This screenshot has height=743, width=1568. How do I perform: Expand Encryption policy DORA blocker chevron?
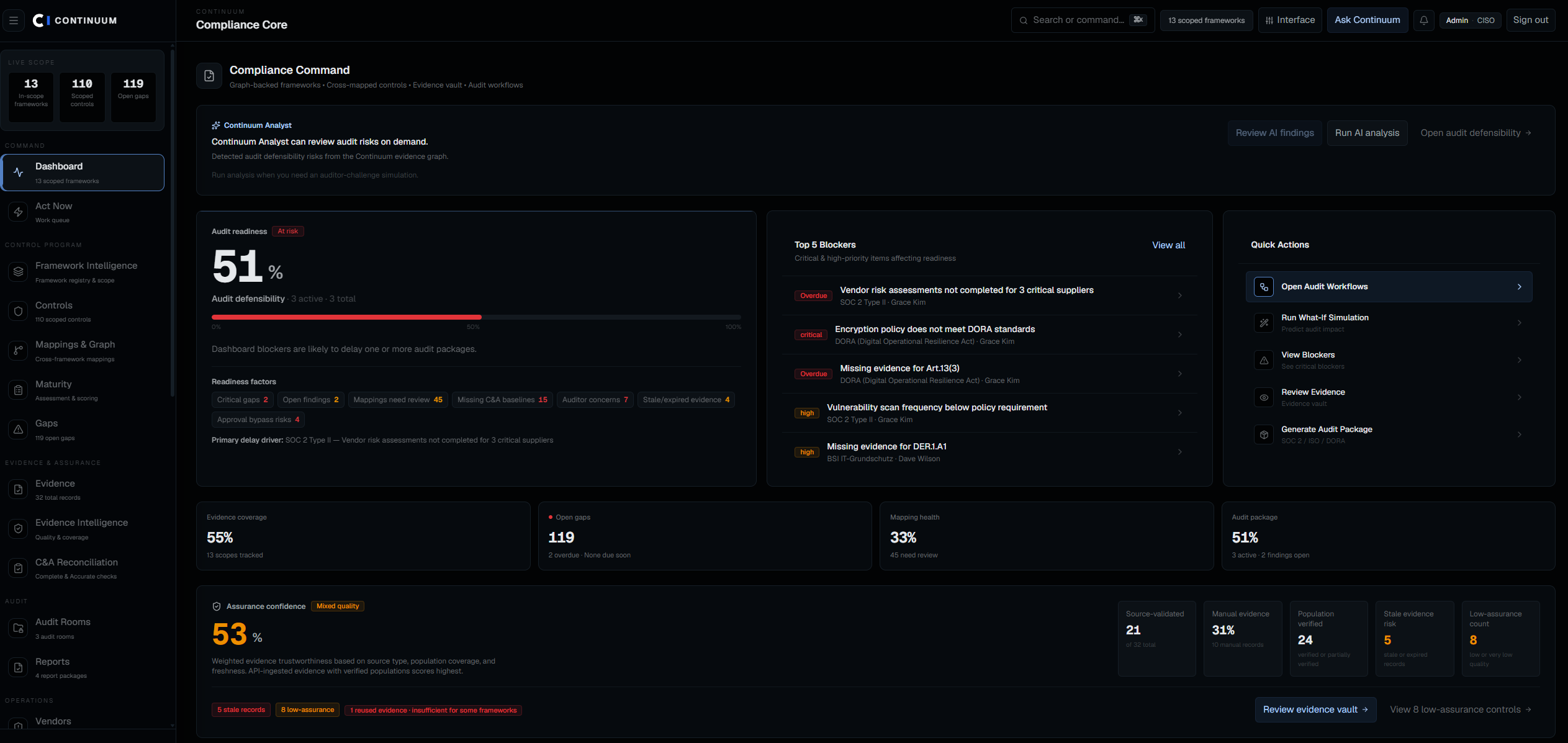tap(1180, 335)
